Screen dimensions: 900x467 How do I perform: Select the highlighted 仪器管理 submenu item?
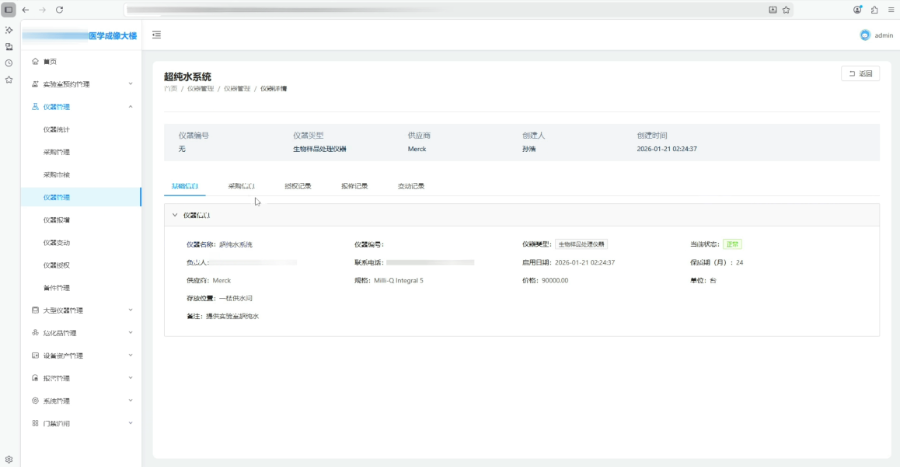81,197
